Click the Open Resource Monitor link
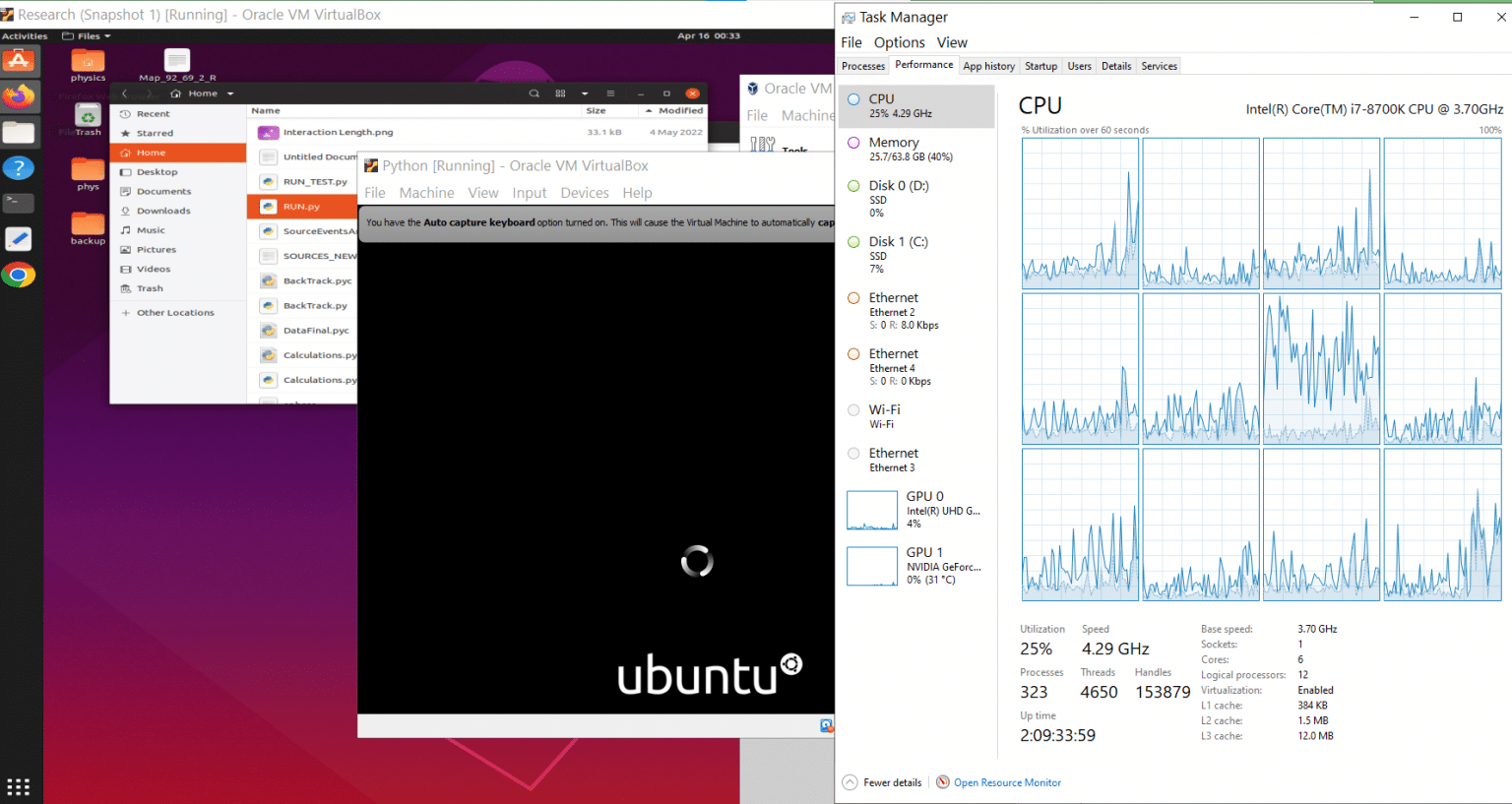The image size is (1512, 804). pyautogui.click(x=1007, y=782)
